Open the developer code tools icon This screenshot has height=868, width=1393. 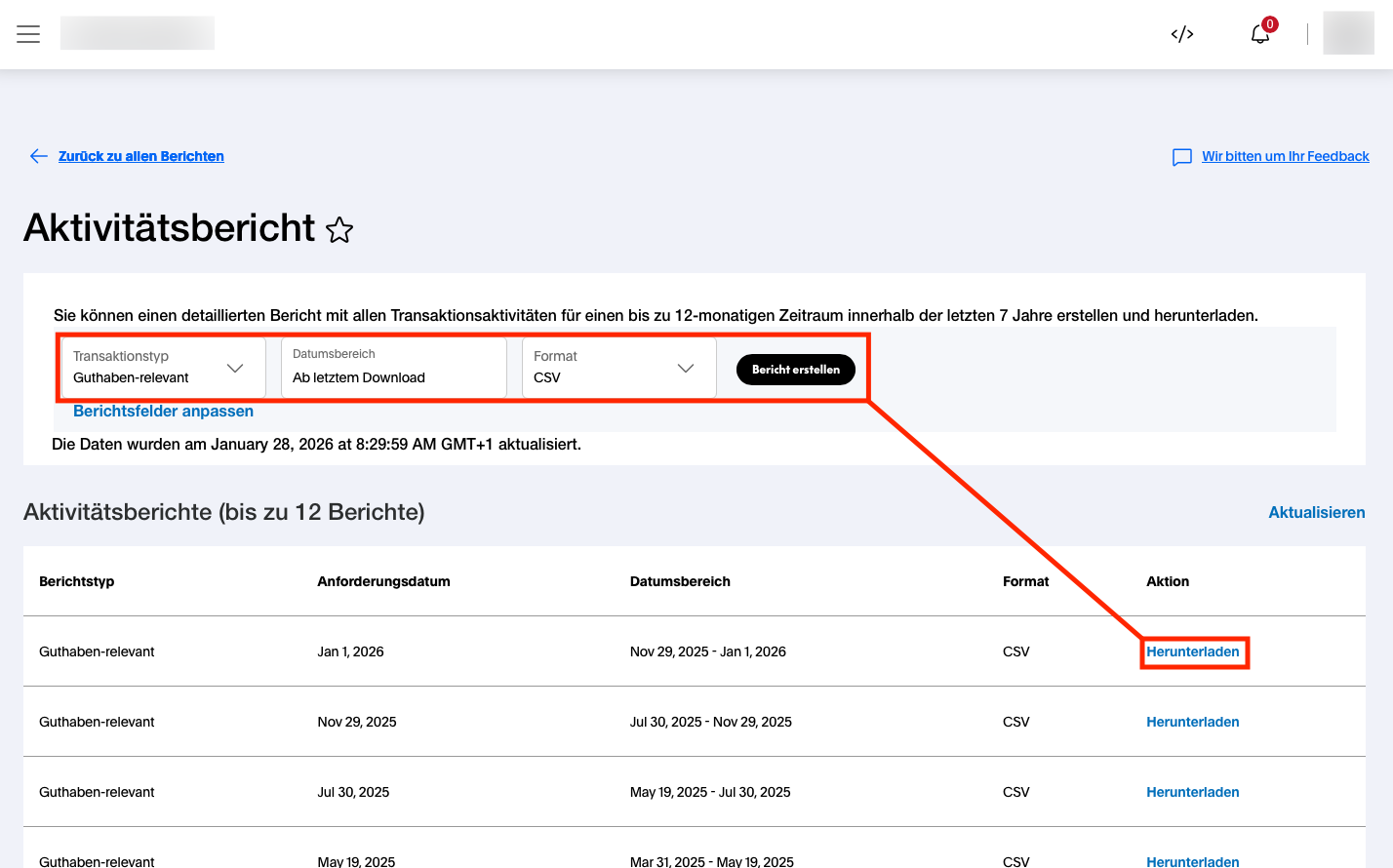click(x=1181, y=33)
